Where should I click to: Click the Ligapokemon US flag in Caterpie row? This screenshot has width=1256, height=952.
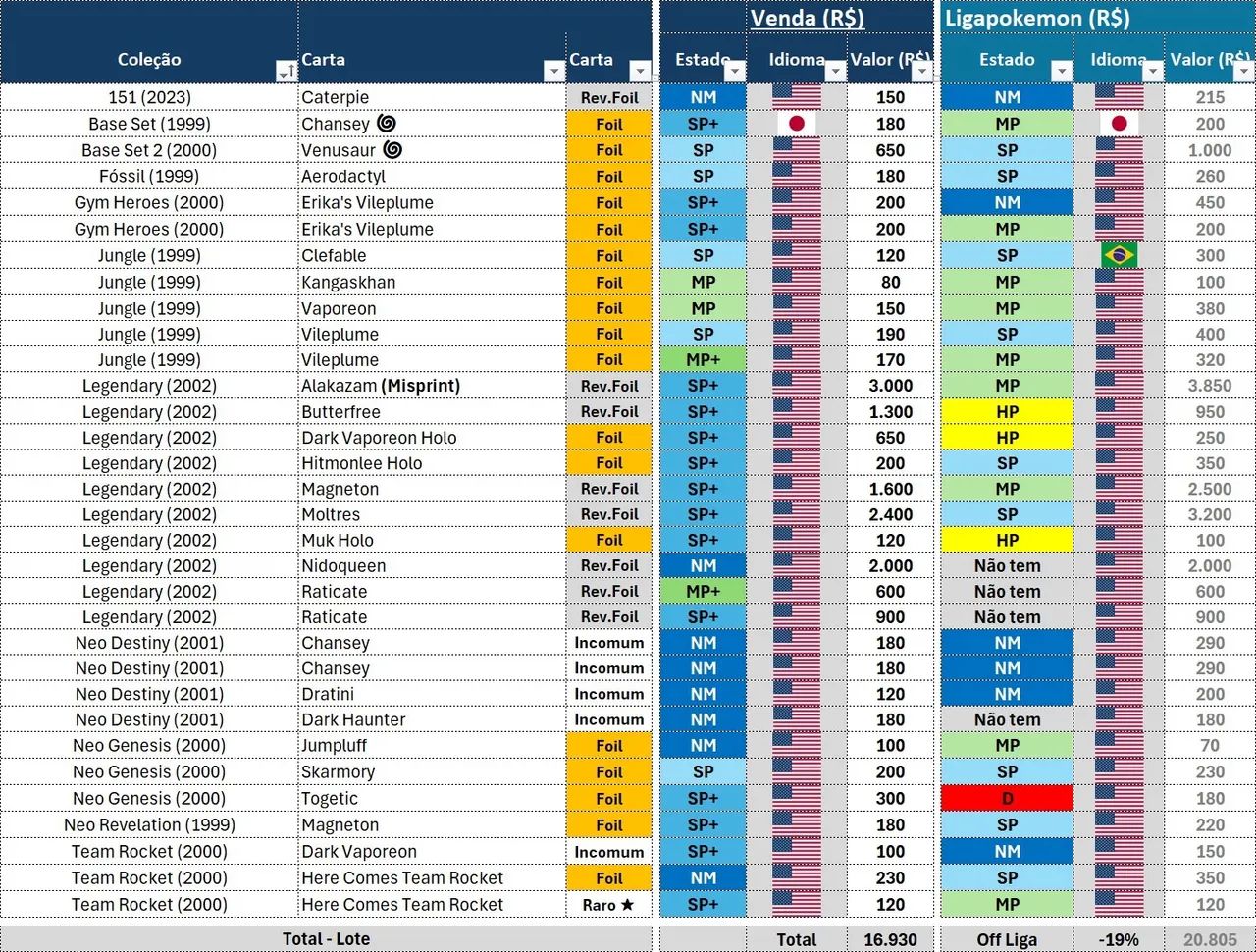pyautogui.click(x=1119, y=97)
